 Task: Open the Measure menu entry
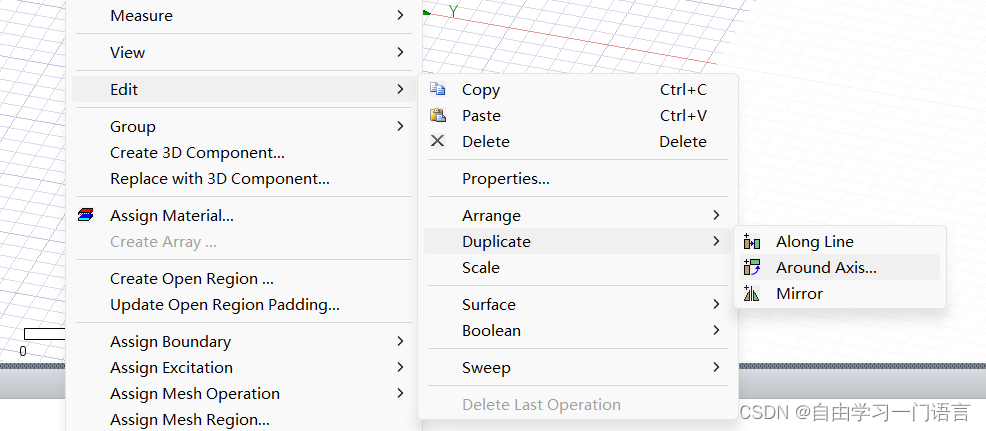[x=244, y=15]
